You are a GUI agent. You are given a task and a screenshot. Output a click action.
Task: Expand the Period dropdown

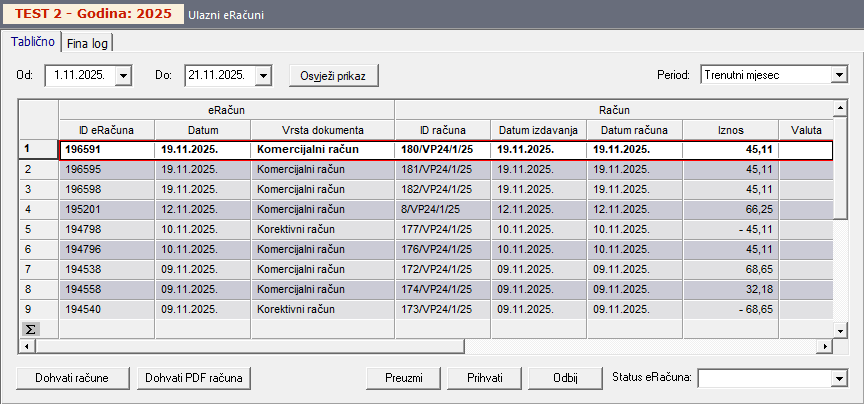coord(838,75)
